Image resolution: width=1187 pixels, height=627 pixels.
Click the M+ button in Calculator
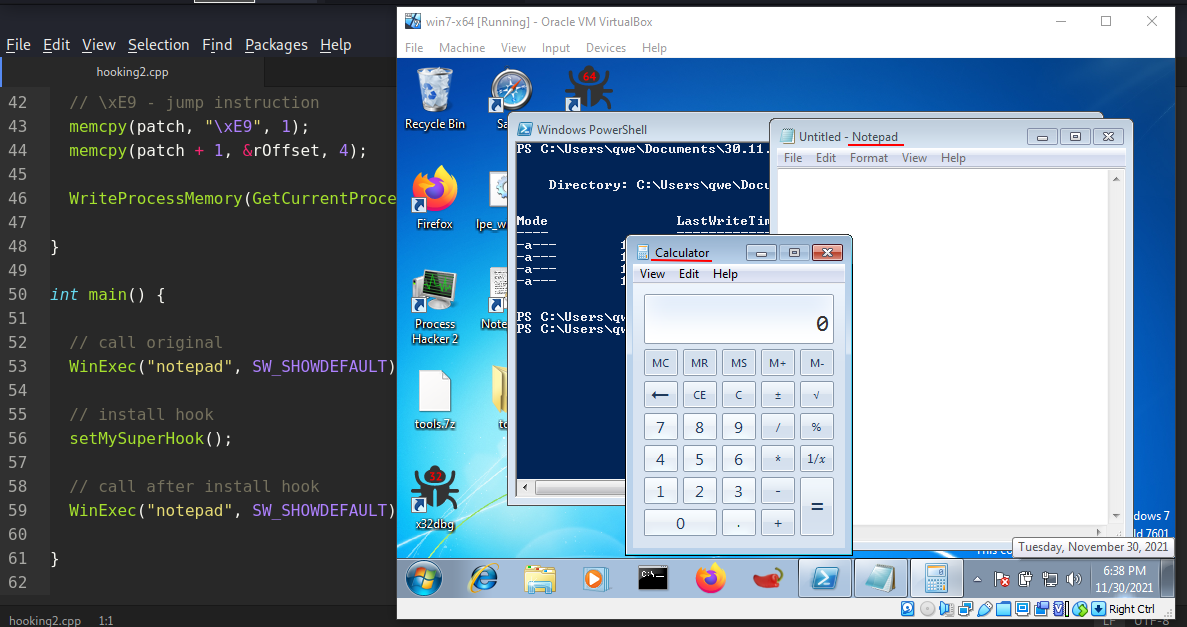click(x=777, y=363)
